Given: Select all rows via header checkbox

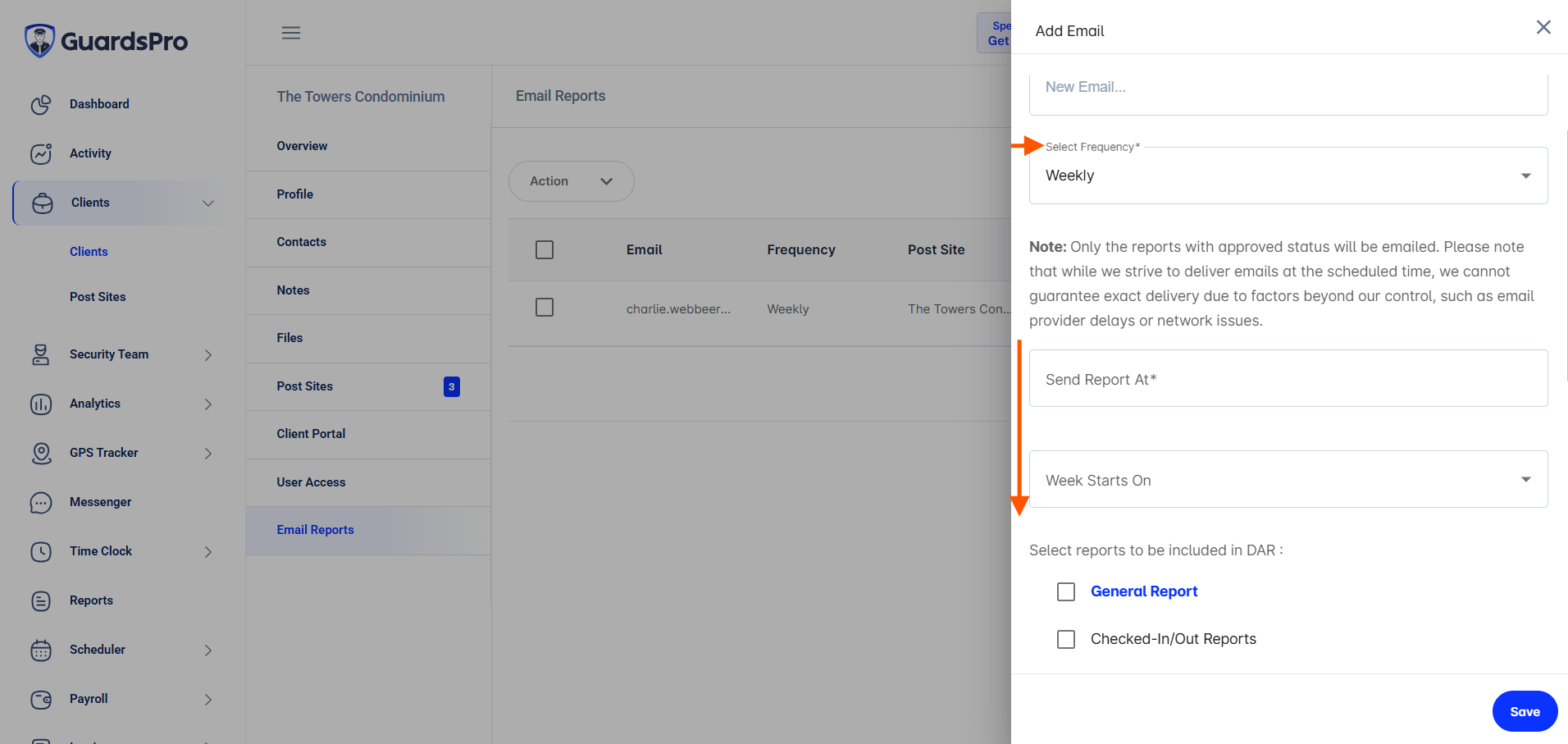Looking at the screenshot, I should pyautogui.click(x=545, y=249).
